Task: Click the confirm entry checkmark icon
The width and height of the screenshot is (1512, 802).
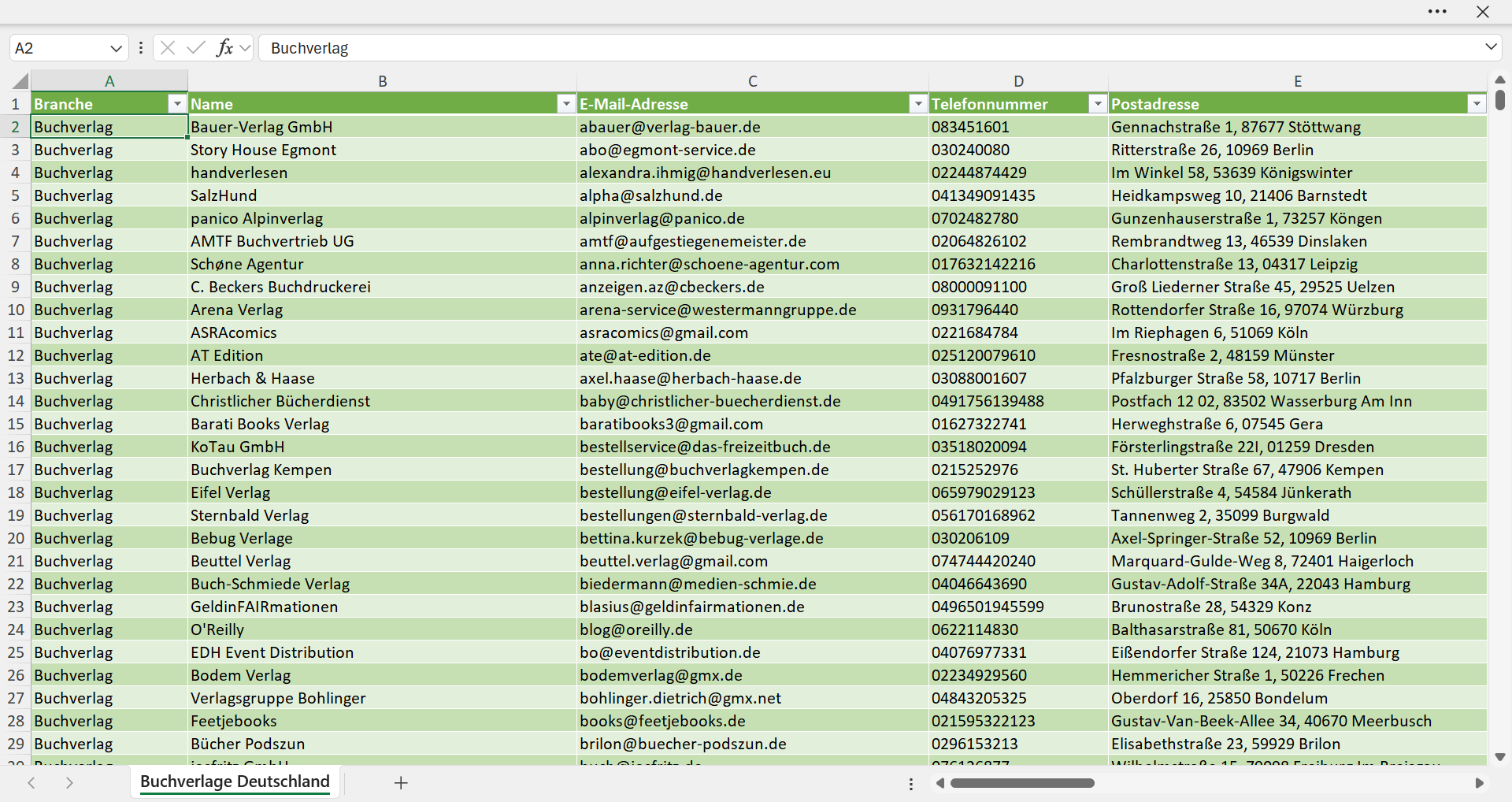Action: (196, 48)
